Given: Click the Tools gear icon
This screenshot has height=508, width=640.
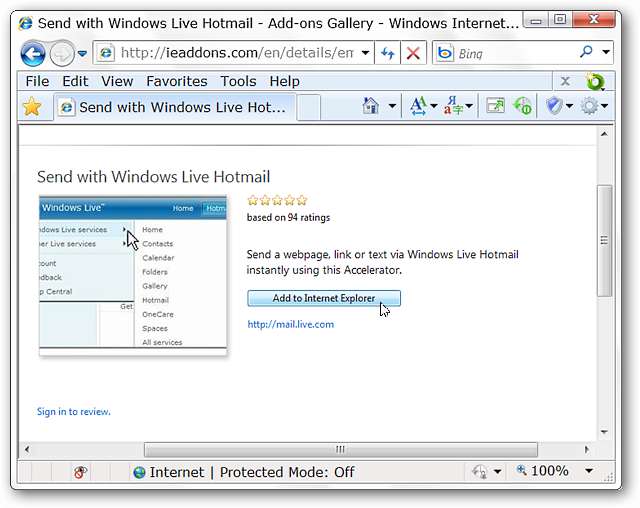Looking at the screenshot, I should pos(590,106).
